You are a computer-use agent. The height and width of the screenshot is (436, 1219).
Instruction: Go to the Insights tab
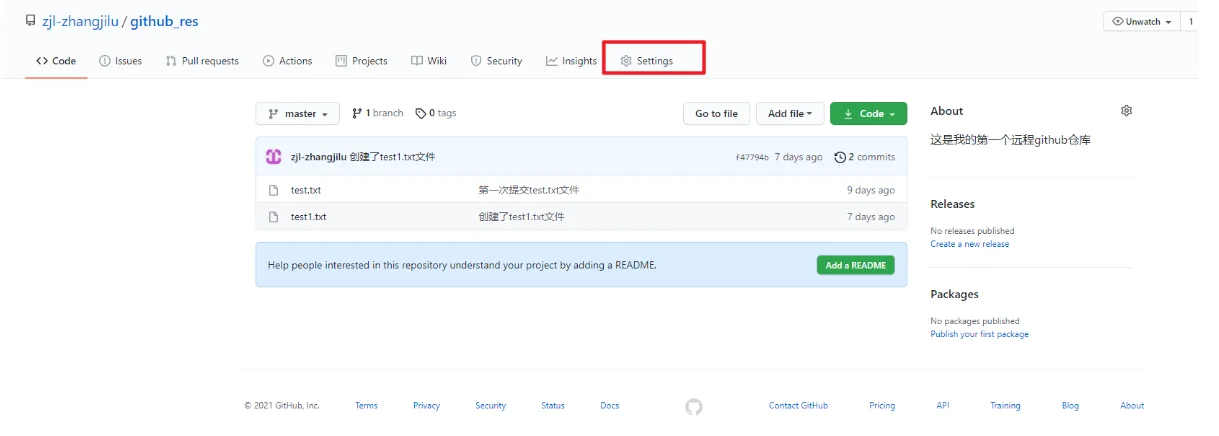tap(571, 61)
